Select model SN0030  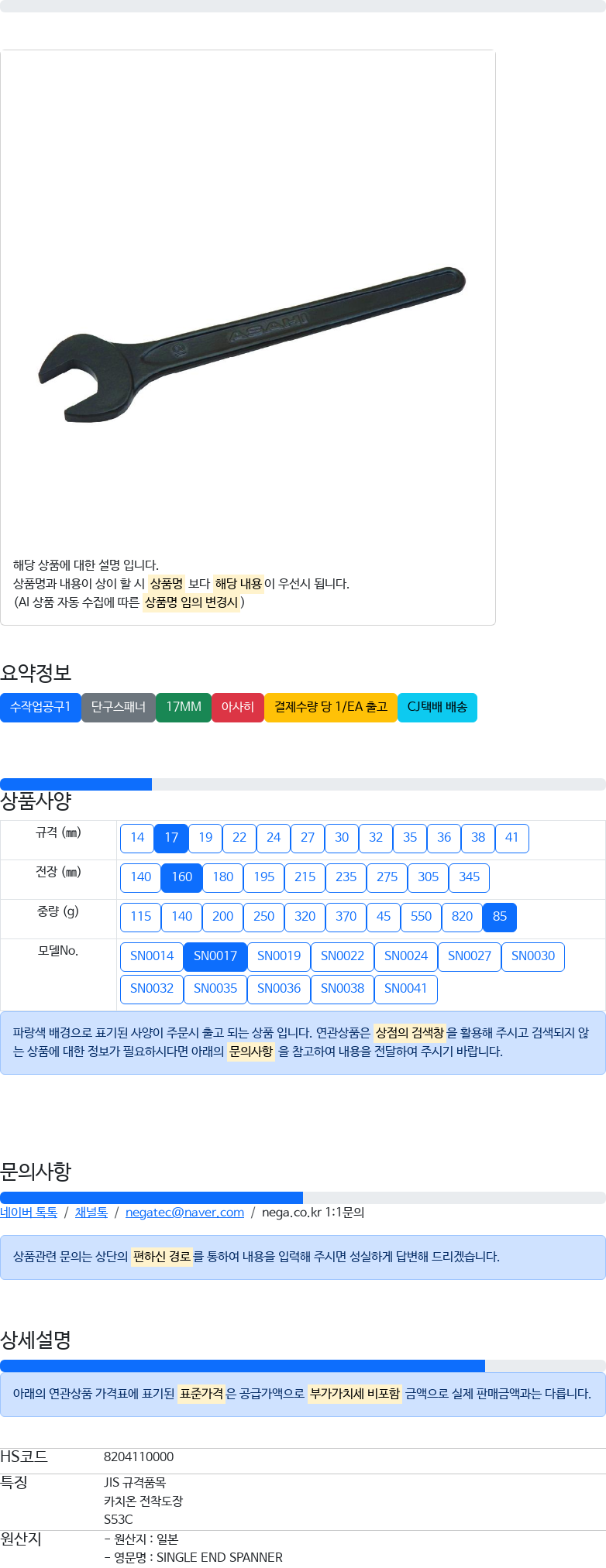pyautogui.click(x=533, y=956)
